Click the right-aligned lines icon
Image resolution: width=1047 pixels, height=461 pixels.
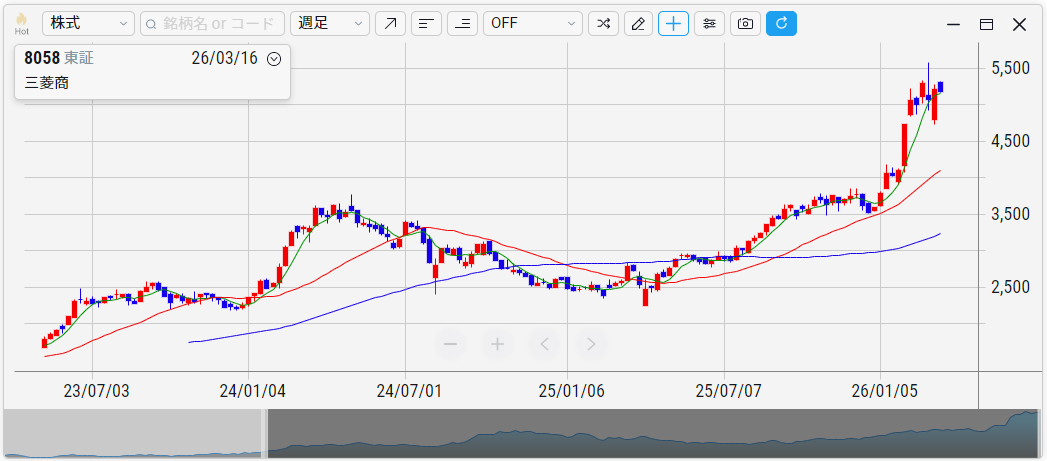coord(462,24)
